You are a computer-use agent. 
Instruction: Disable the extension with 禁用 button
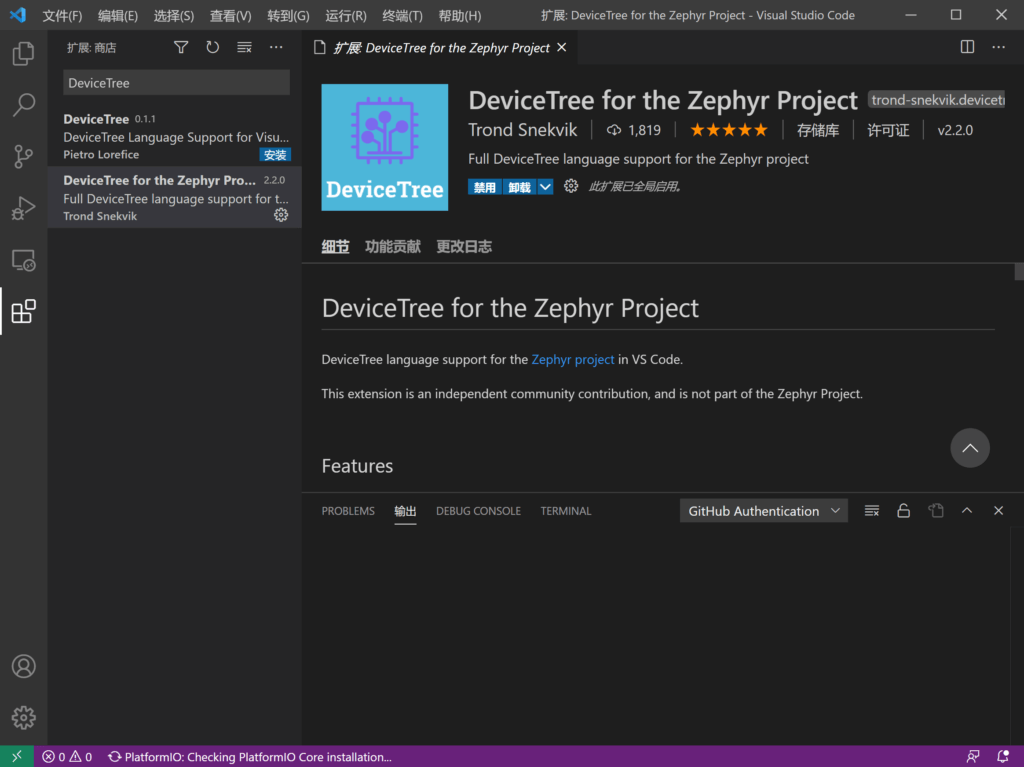(485, 187)
